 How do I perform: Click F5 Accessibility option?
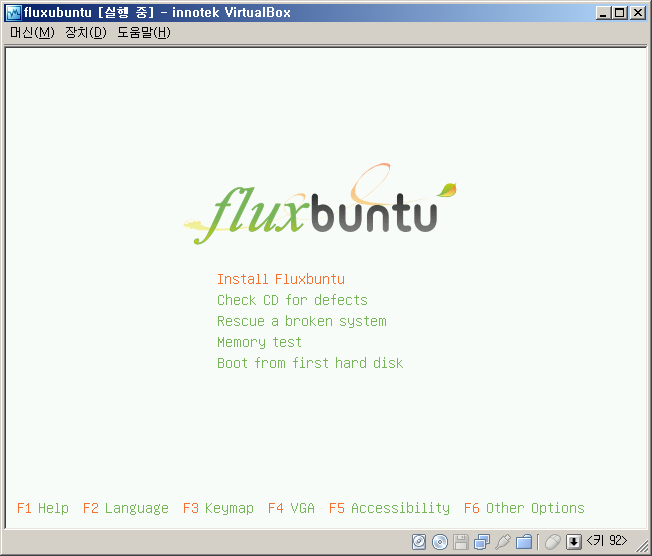click(389, 508)
